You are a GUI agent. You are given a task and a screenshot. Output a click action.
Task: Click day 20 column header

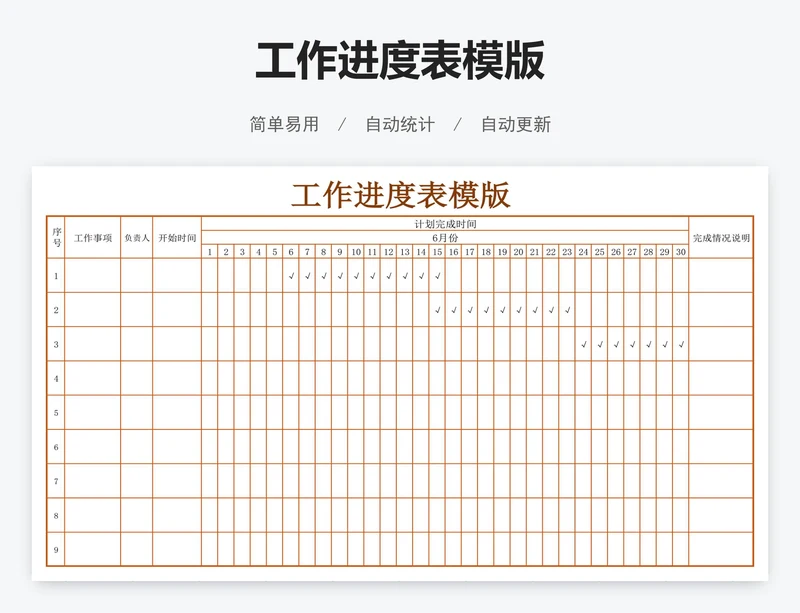click(518, 252)
